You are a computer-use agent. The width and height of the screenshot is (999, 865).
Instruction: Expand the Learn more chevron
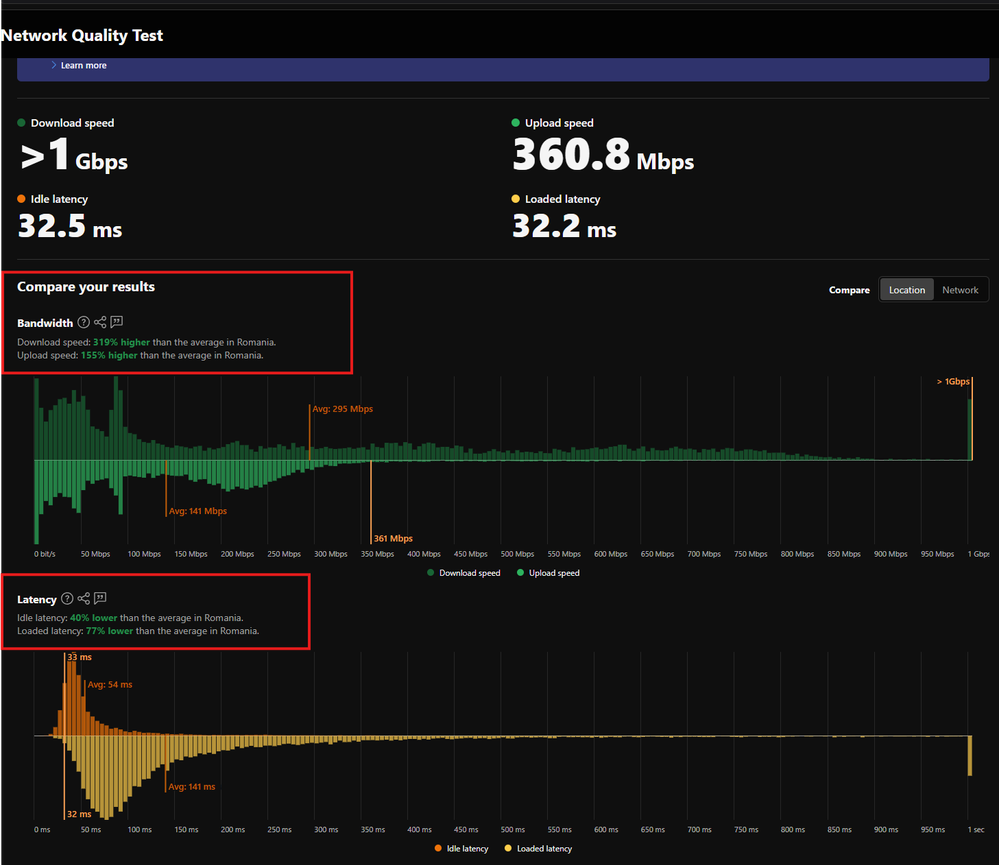point(54,65)
